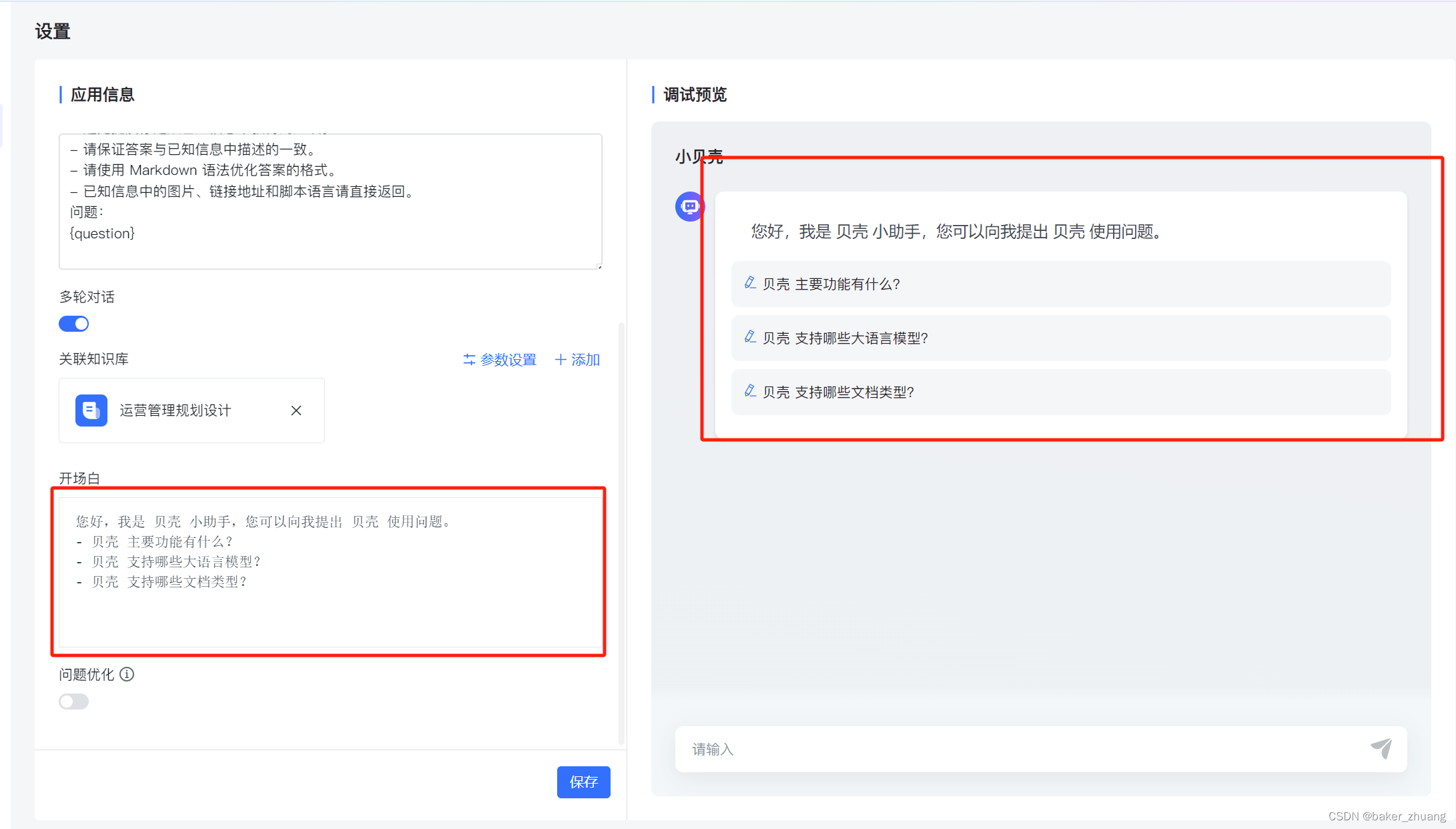
Task: Disable the 多轮对话 toggle
Action: click(73, 323)
